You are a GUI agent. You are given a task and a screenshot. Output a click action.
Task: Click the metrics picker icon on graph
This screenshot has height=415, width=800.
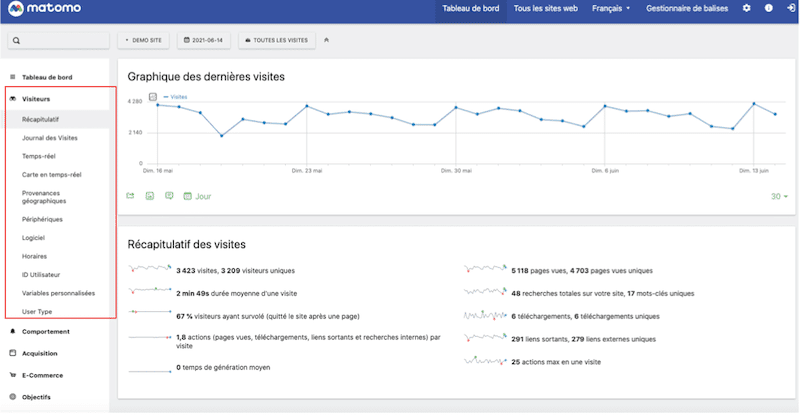coord(152,97)
